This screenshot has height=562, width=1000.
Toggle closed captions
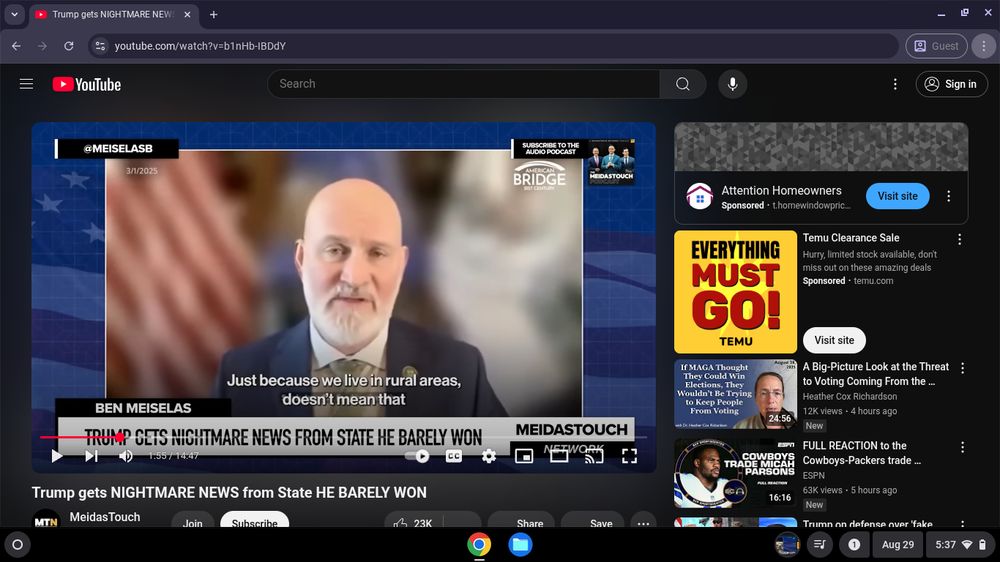tap(453, 455)
